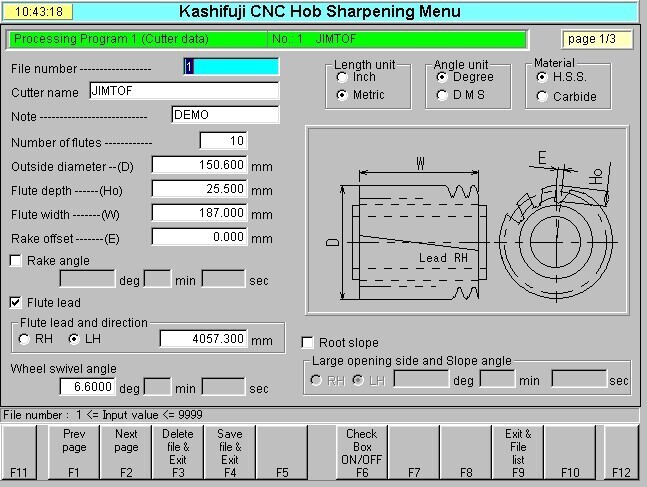Click the 10:43:18 clock display
The image size is (647, 487).
38,11
